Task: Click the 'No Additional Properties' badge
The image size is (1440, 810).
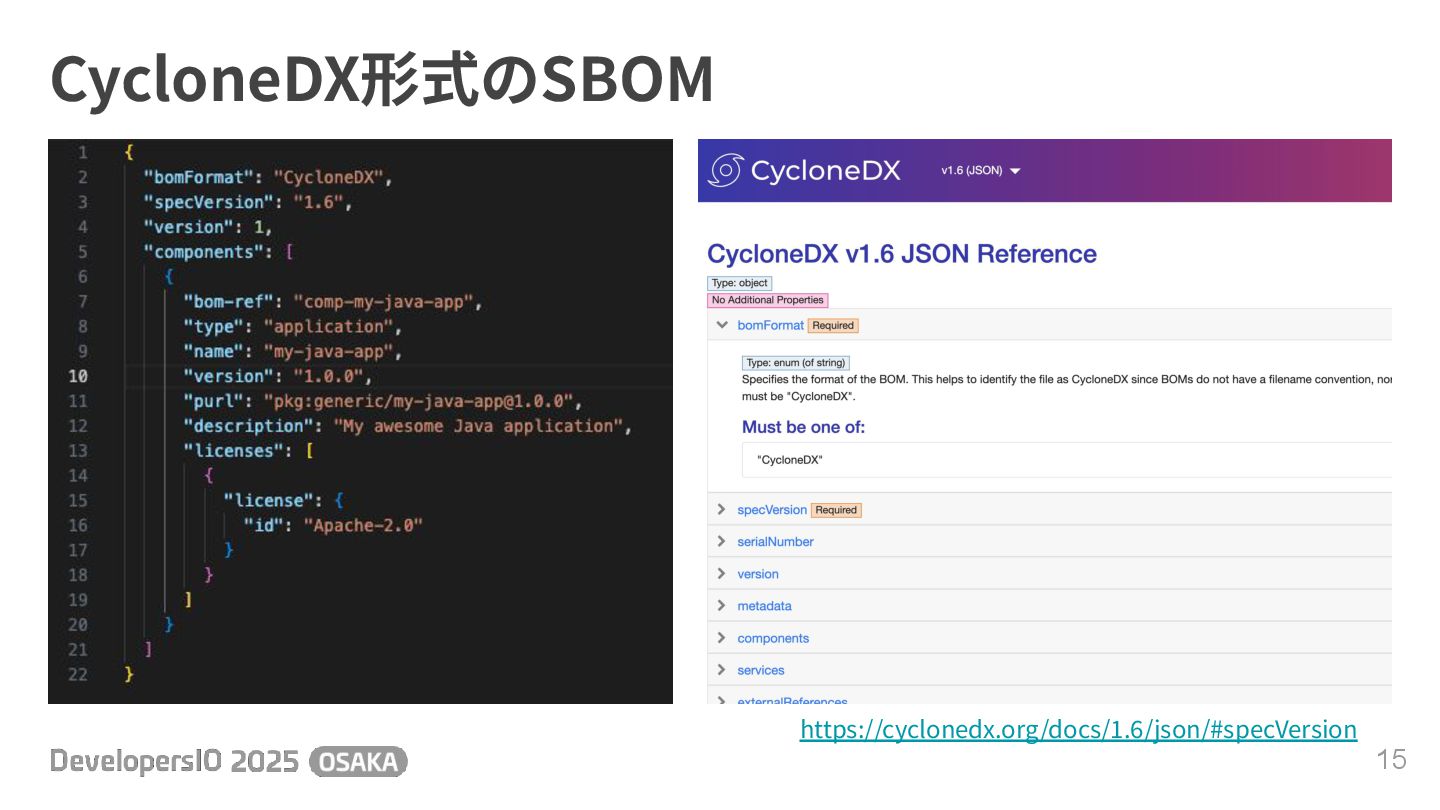Action: pos(768,300)
